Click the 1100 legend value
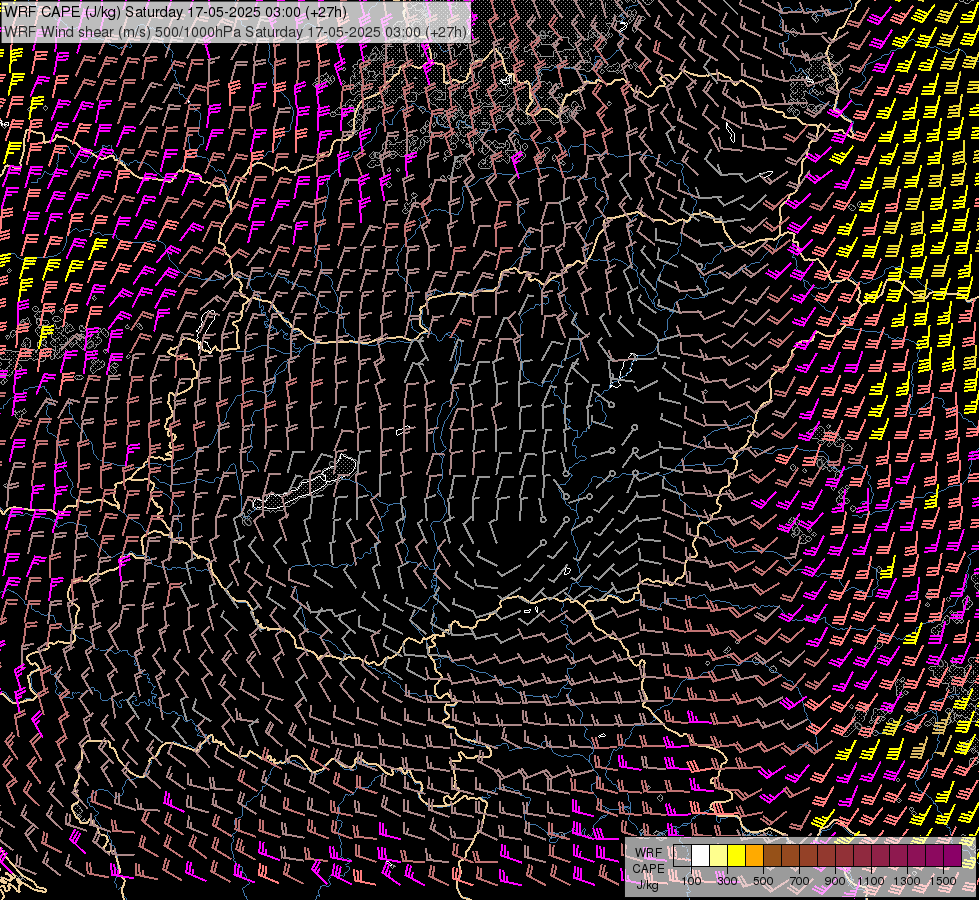 (x=871, y=881)
